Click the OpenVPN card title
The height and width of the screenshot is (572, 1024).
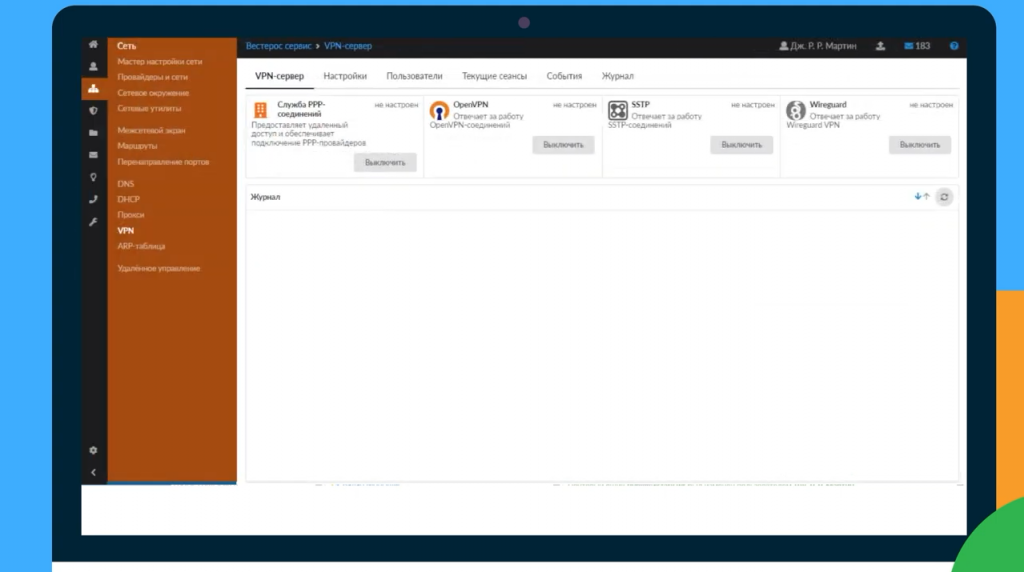coord(471,104)
